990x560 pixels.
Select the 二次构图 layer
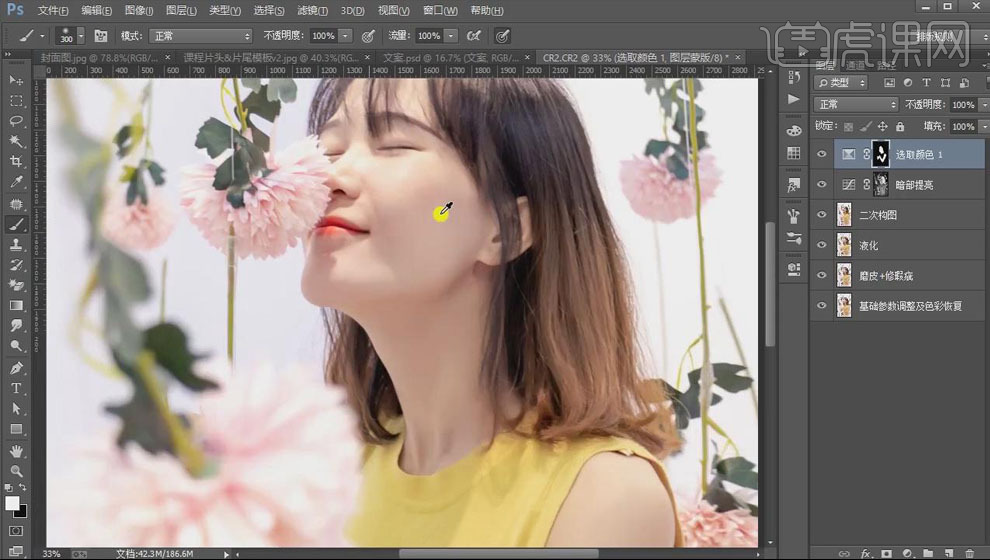tap(880, 215)
